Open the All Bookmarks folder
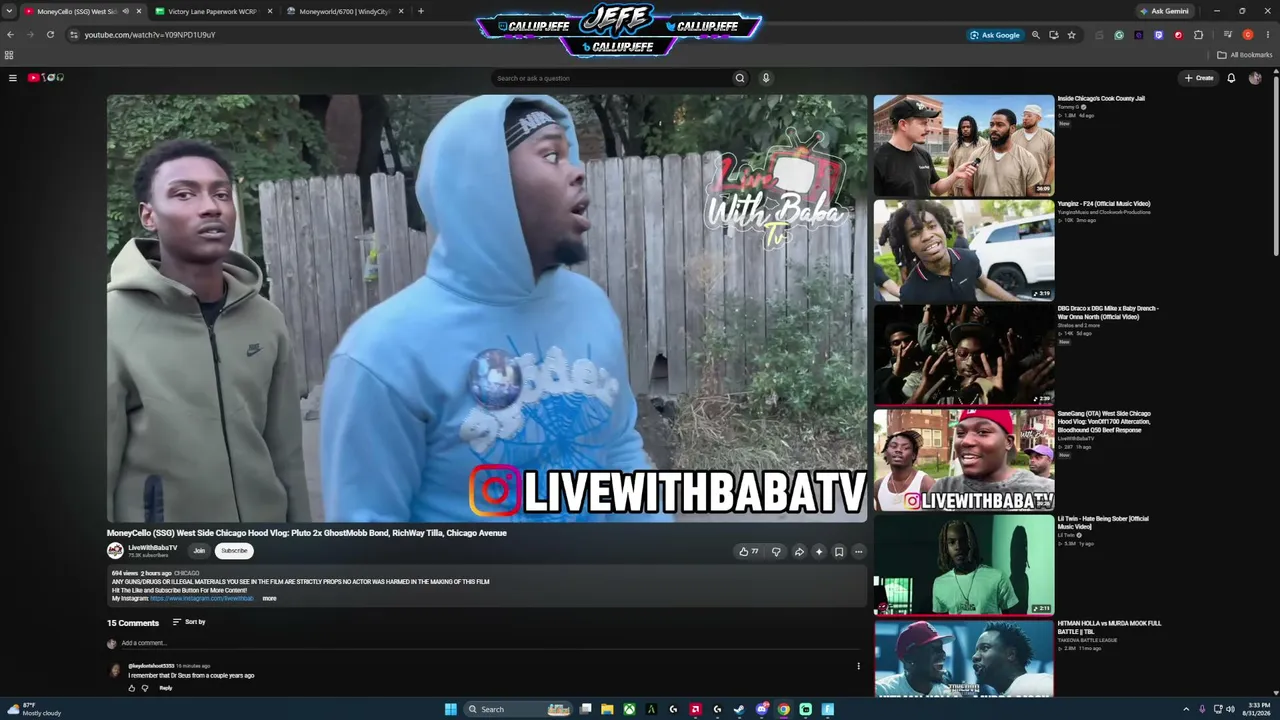The height and width of the screenshot is (720, 1280). [1244, 55]
